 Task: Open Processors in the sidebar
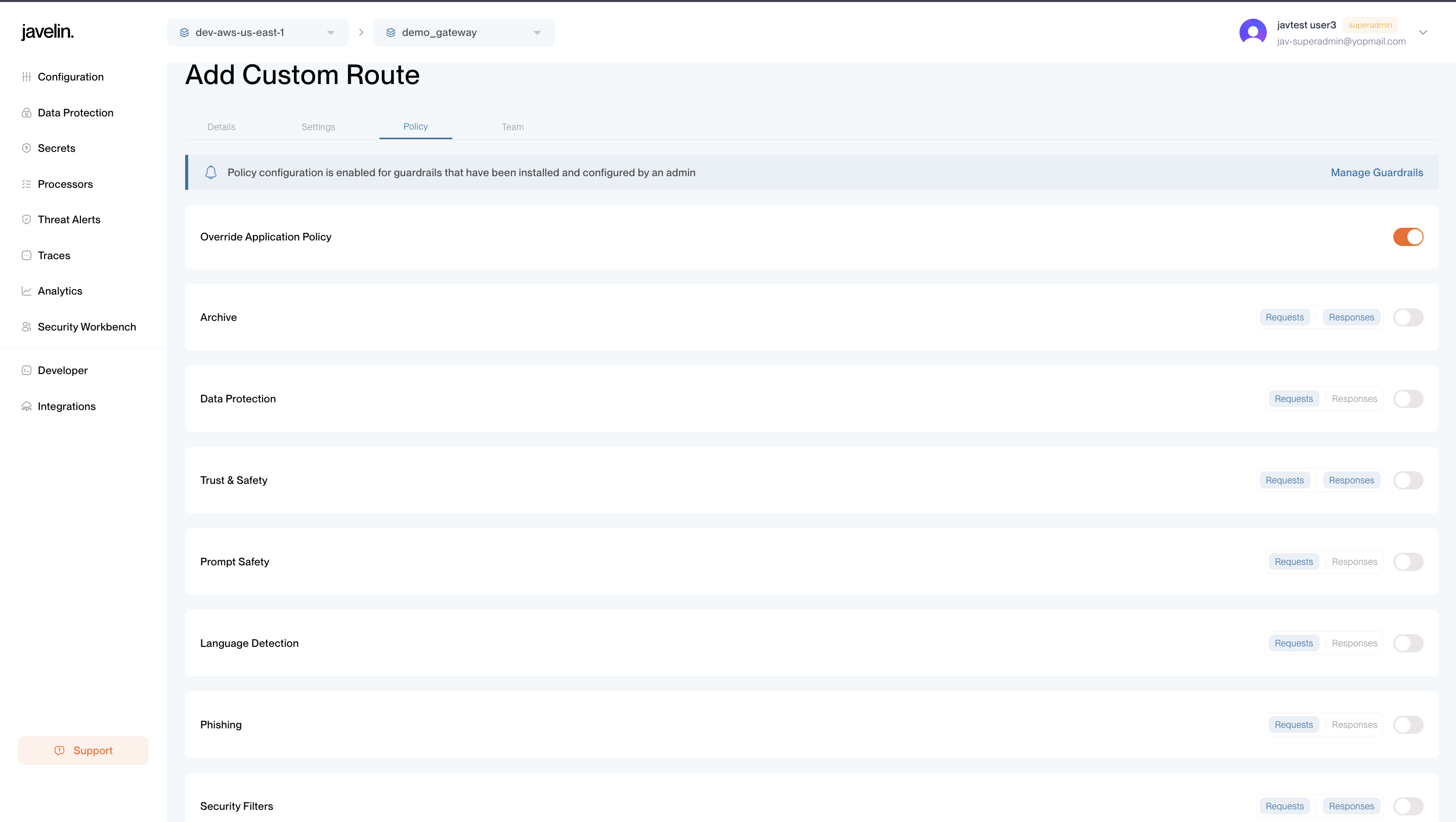pyautogui.click(x=65, y=184)
